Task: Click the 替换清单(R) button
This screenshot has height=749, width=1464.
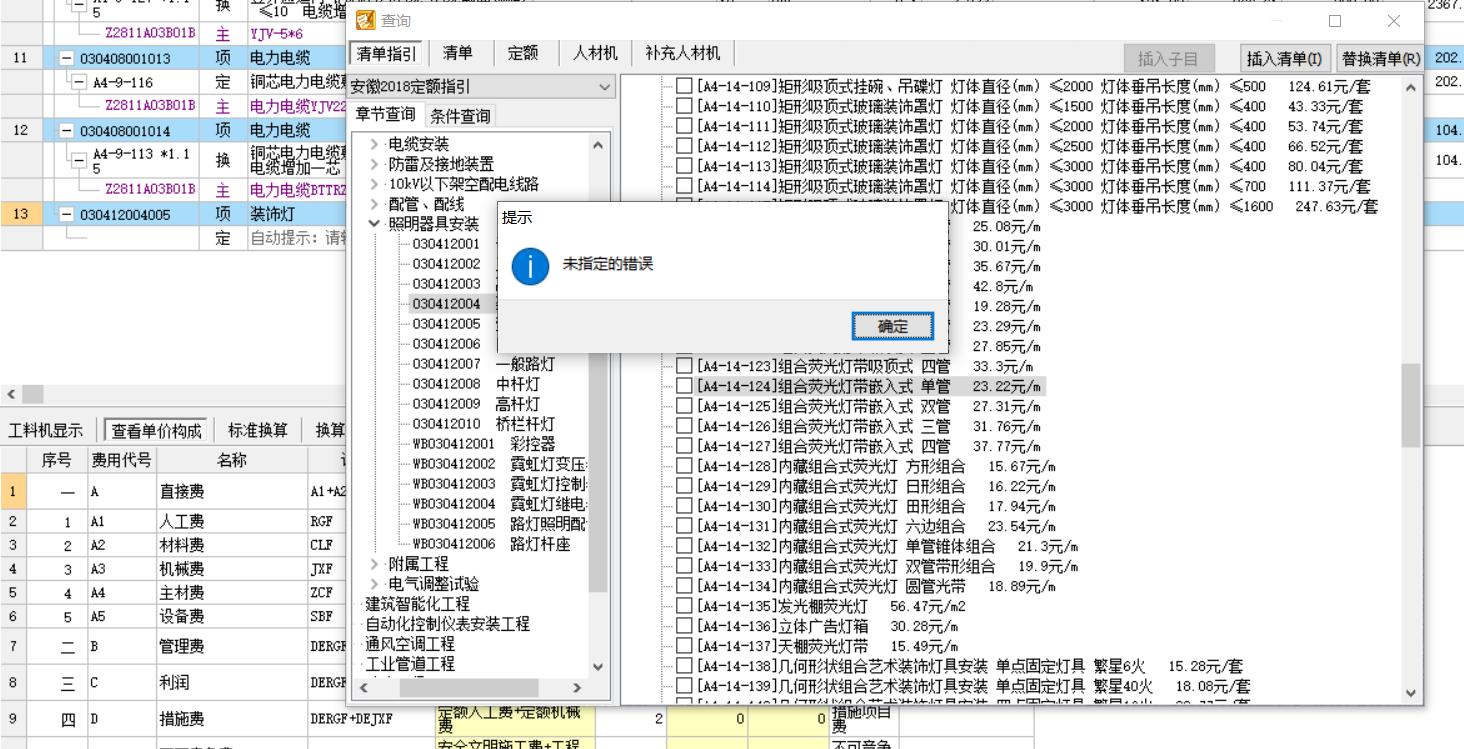Action: 1381,58
